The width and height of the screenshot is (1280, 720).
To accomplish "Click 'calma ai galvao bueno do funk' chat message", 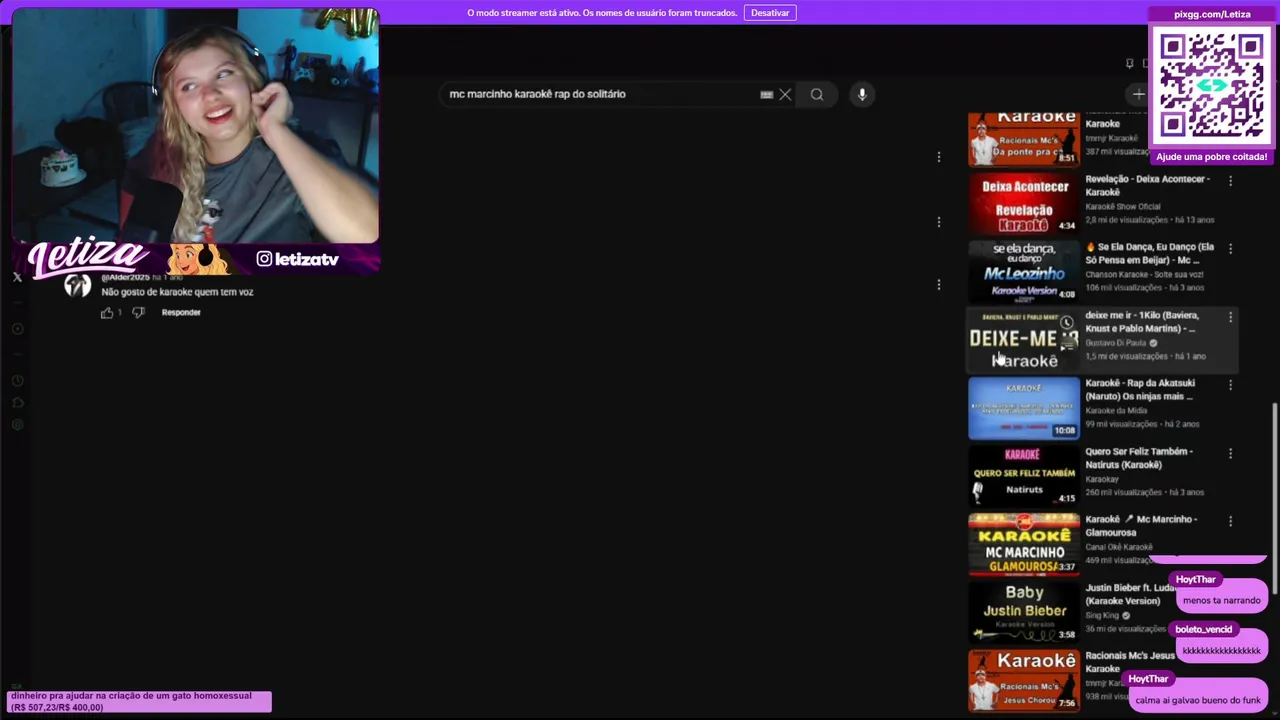I will coord(1198,700).
